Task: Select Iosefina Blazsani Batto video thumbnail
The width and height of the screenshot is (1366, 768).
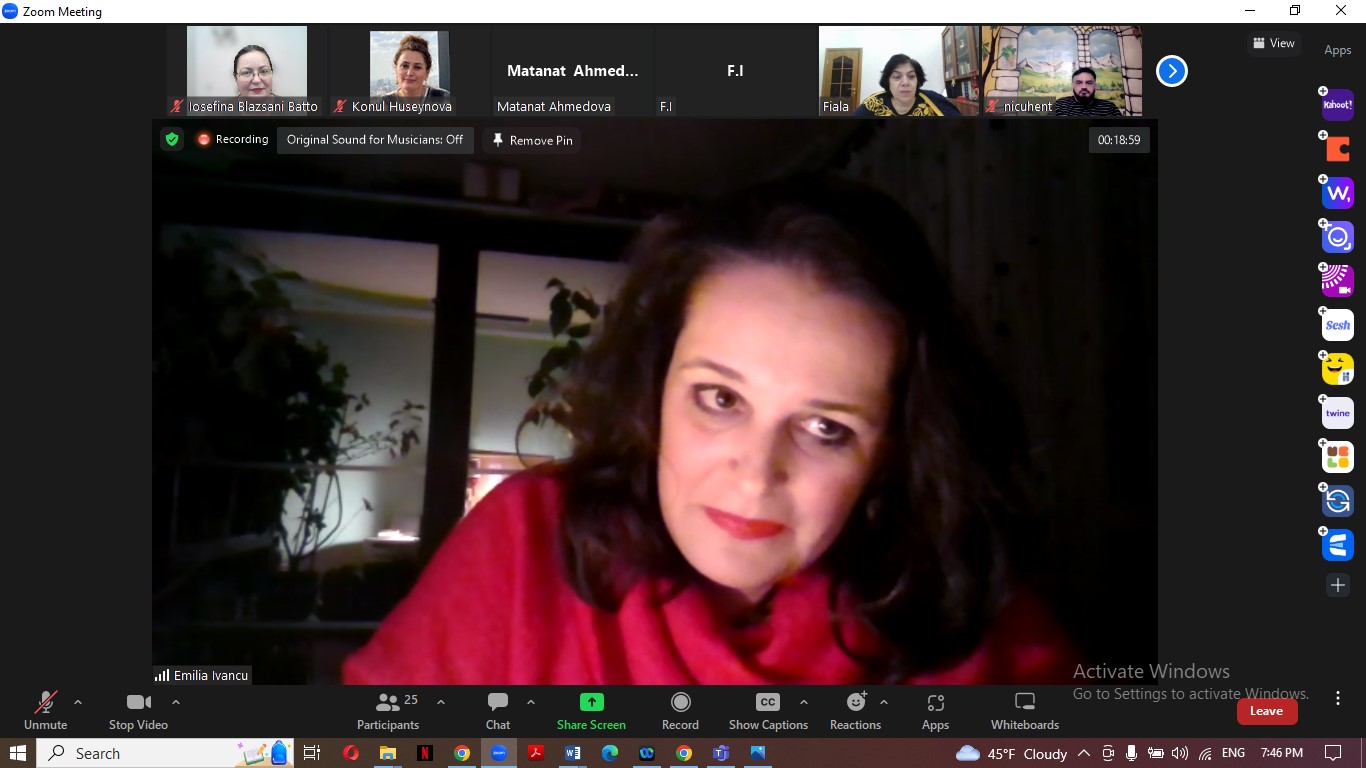Action: pyautogui.click(x=247, y=71)
